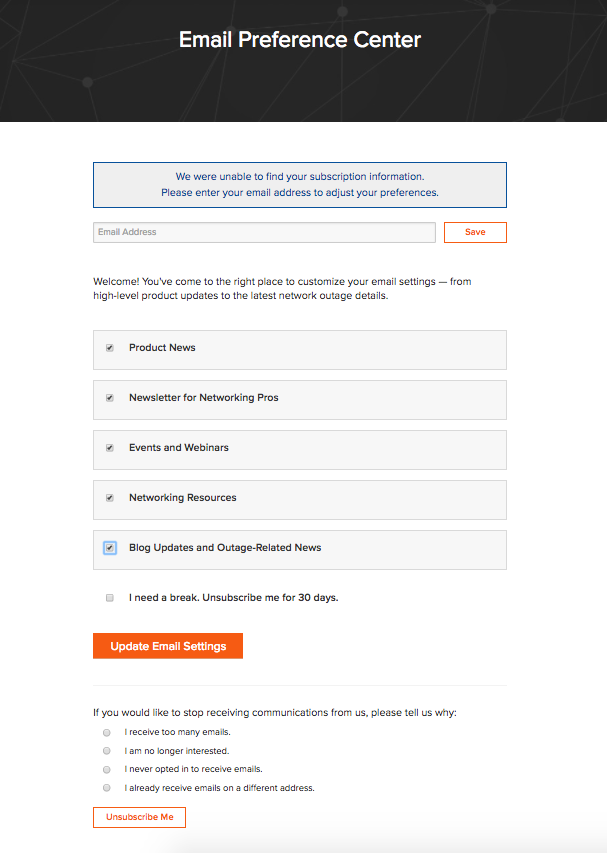The image size is (607, 853).
Task: Toggle the Networking Resources checkbox
Action: click(110, 498)
